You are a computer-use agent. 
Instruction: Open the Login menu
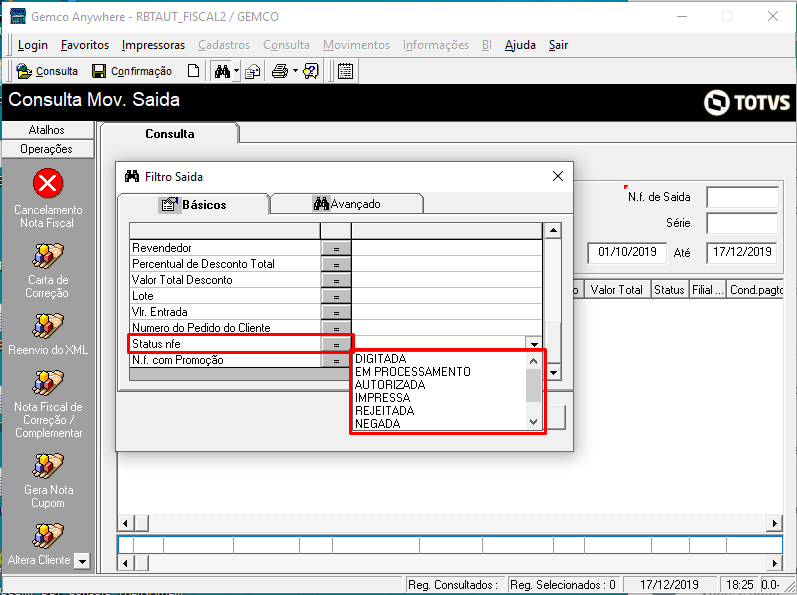[33, 45]
